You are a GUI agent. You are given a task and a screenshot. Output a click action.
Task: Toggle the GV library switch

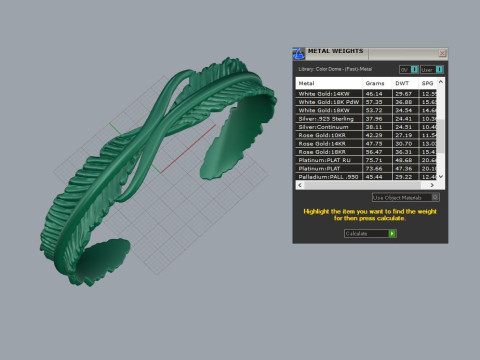click(x=409, y=69)
